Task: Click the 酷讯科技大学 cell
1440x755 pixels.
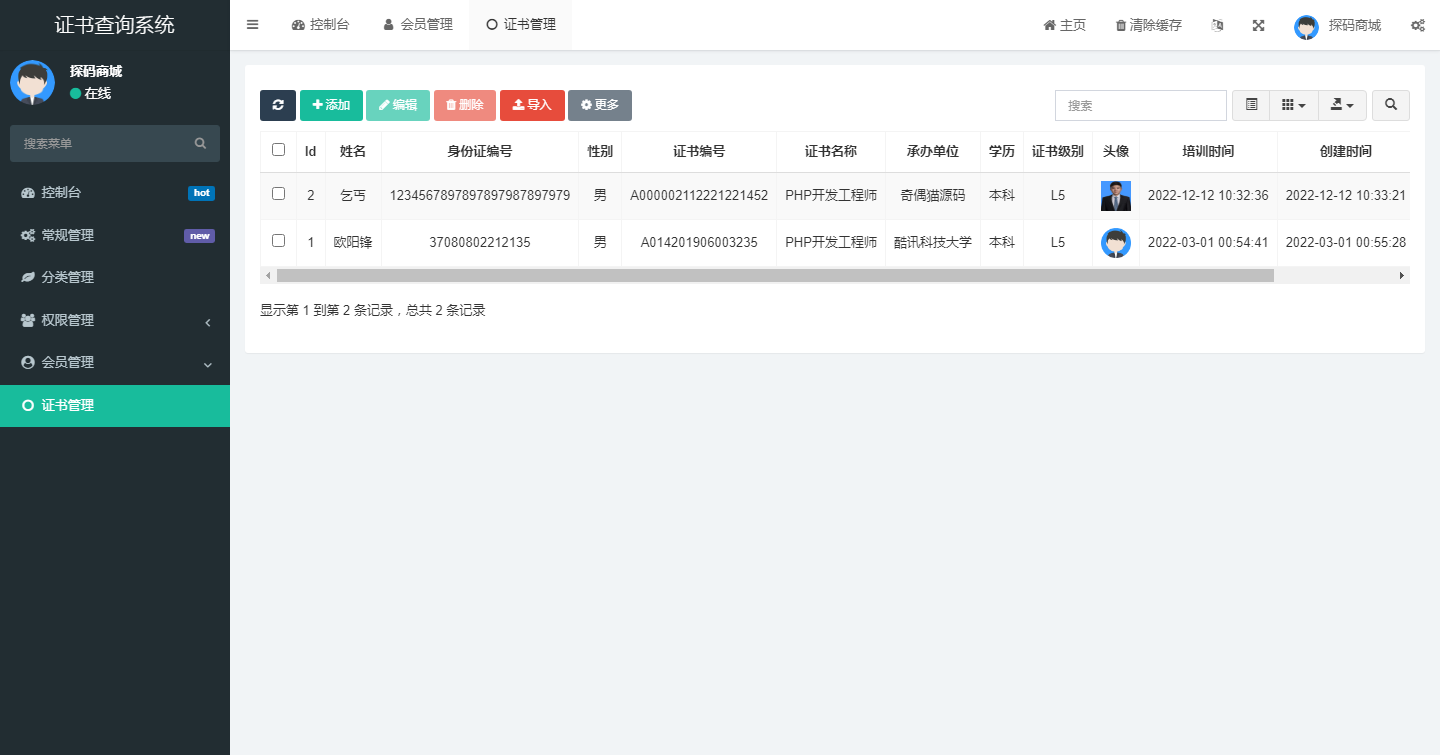Action: point(933,242)
